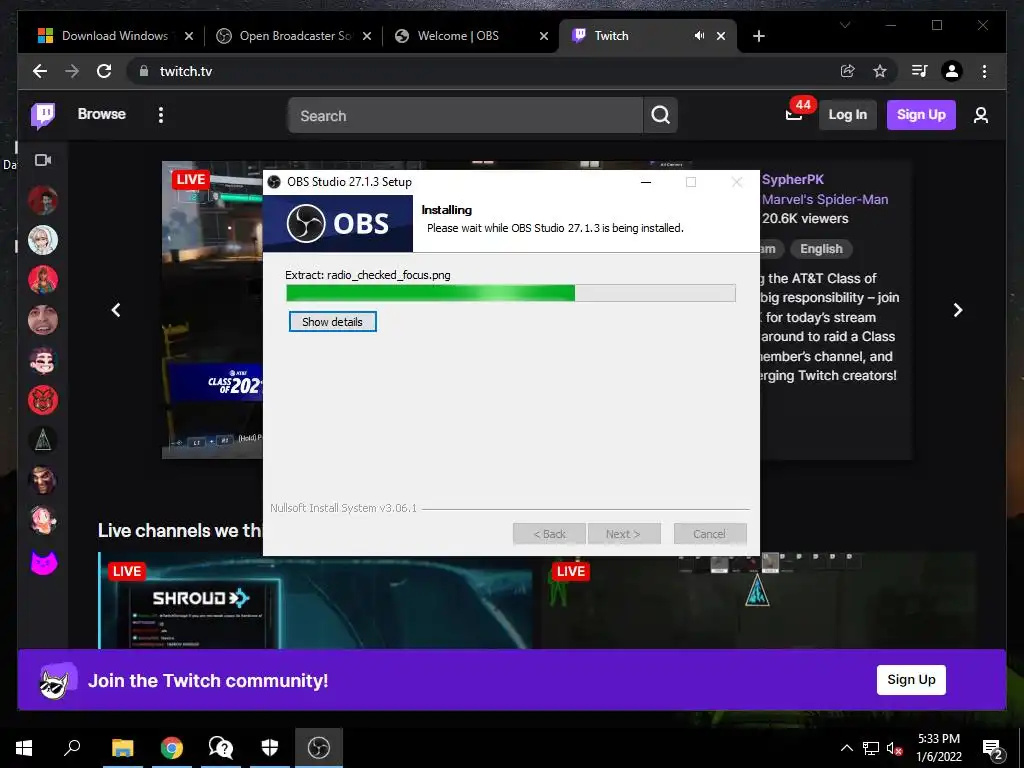This screenshot has width=1024, height=768.
Task: Open the white-haired anime avatar channel
Action: click(43, 240)
